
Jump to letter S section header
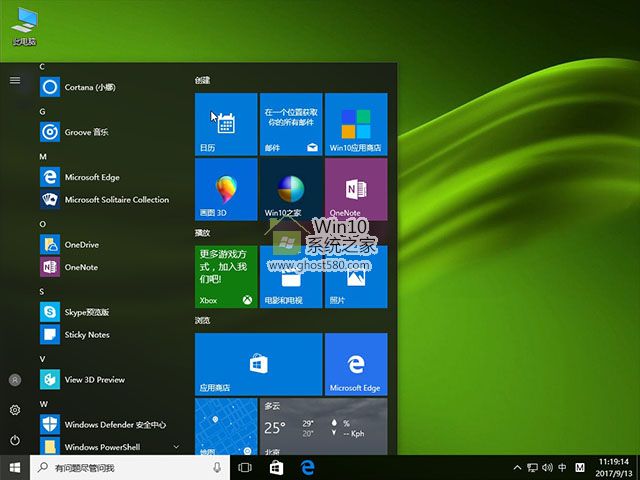pos(42,291)
